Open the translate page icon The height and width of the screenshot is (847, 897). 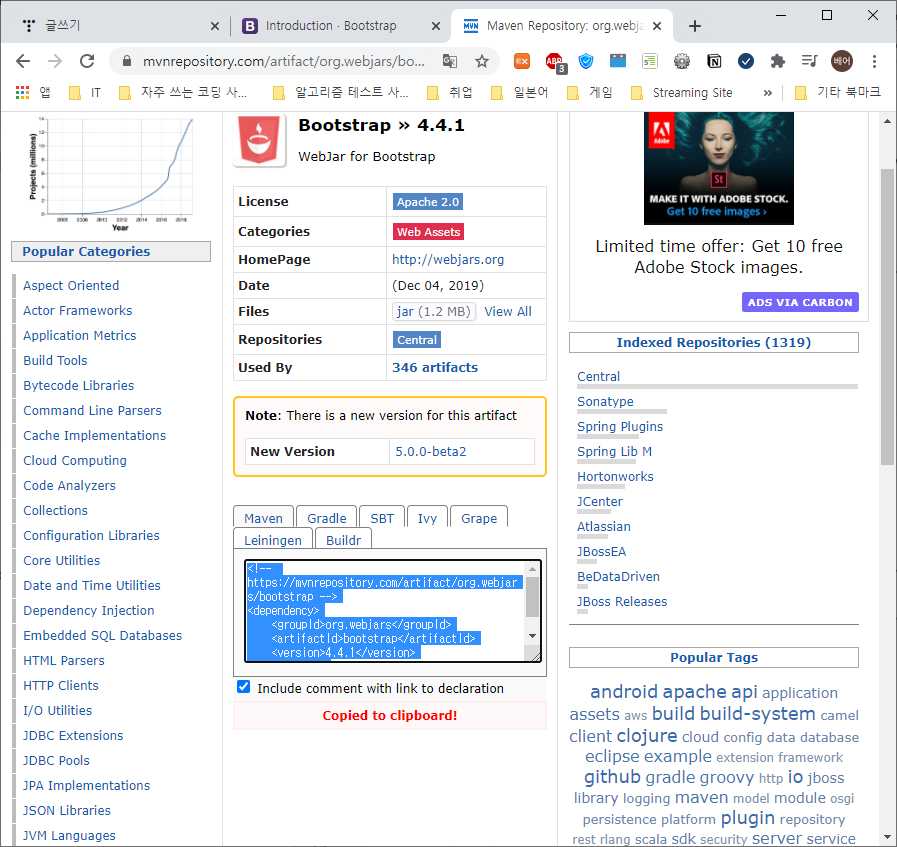450,61
